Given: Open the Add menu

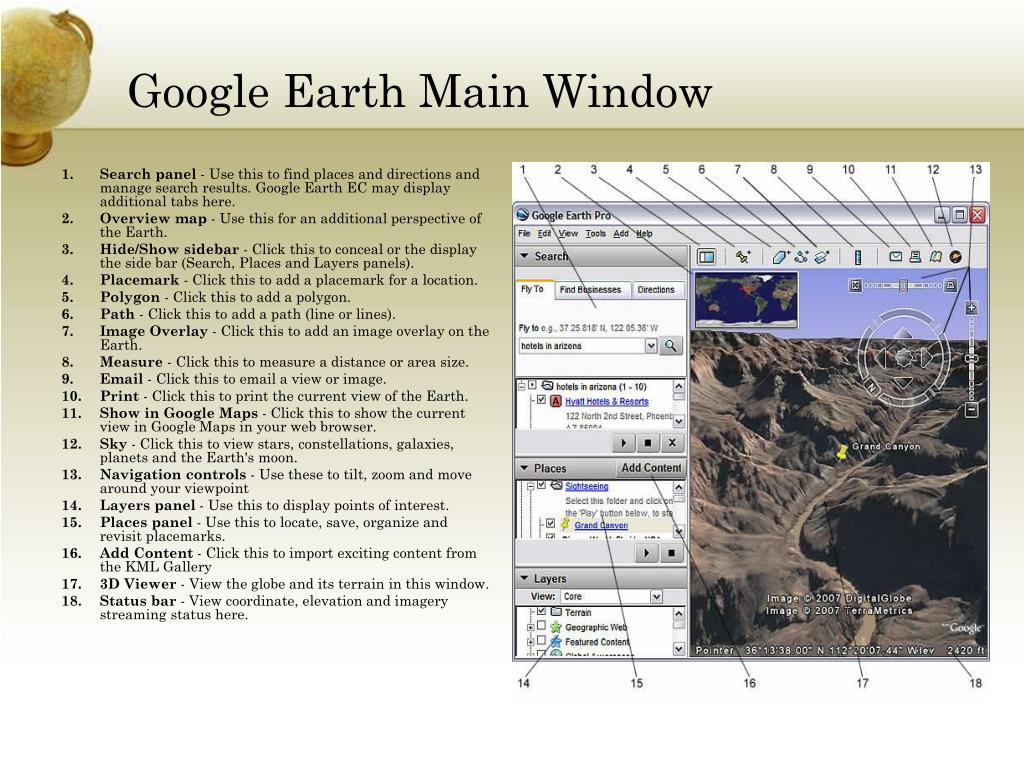Looking at the screenshot, I should click(x=620, y=233).
